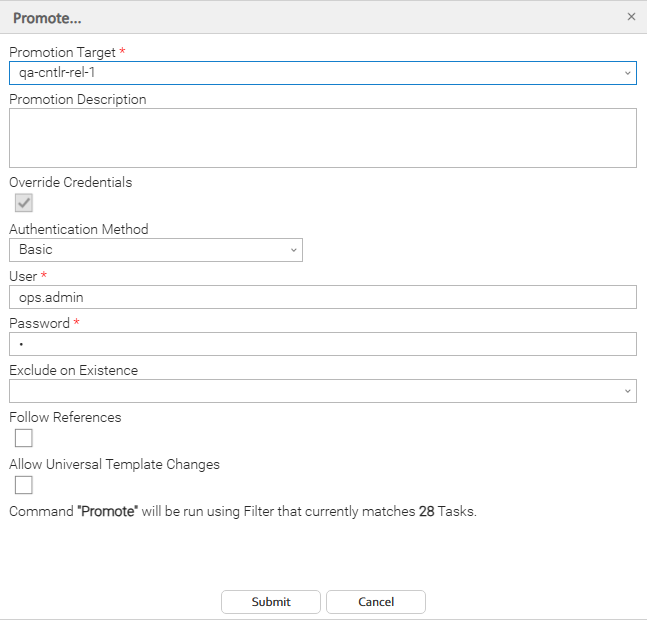Check Allow Universal Template Changes box
The image size is (647, 620).
tap(24, 485)
